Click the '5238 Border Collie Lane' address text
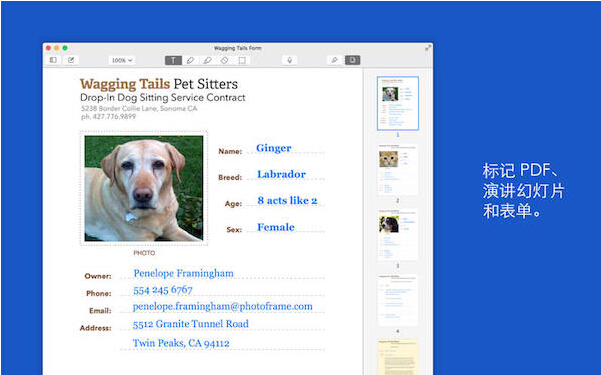This screenshot has width=601, height=375. tap(139, 109)
